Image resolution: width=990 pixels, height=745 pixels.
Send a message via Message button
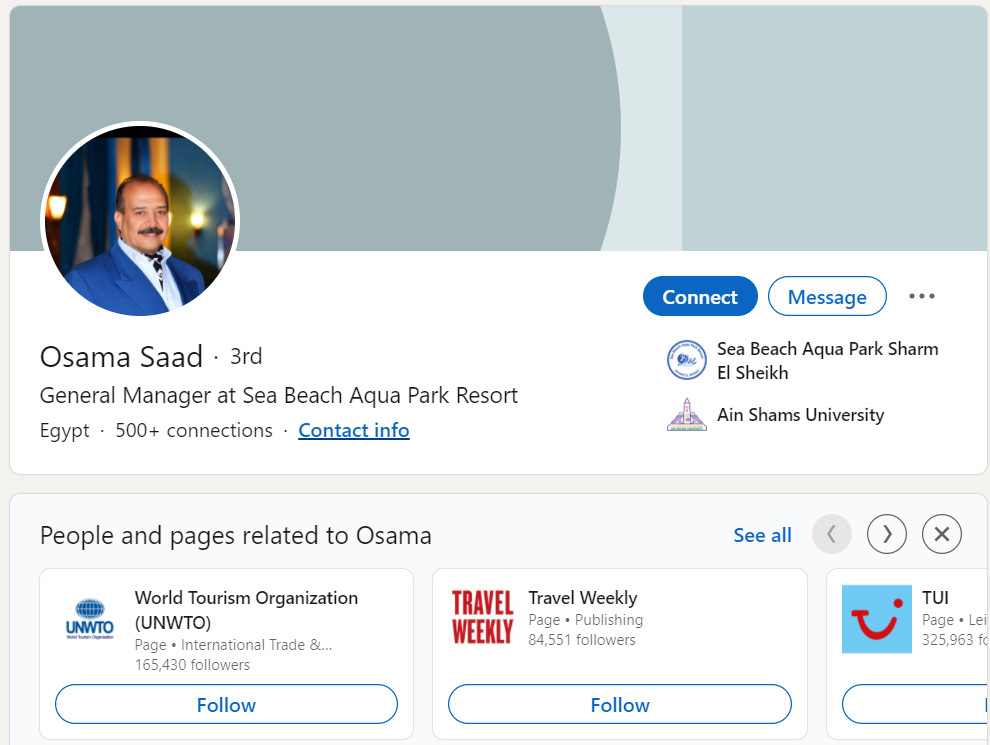(827, 297)
